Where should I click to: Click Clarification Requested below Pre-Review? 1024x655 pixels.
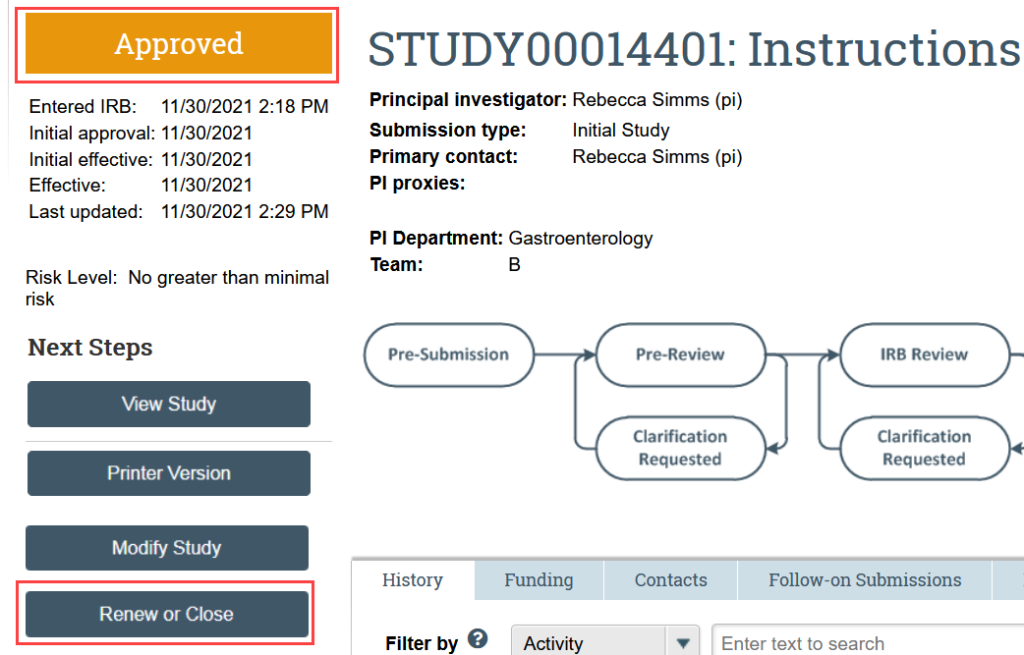tap(680, 448)
